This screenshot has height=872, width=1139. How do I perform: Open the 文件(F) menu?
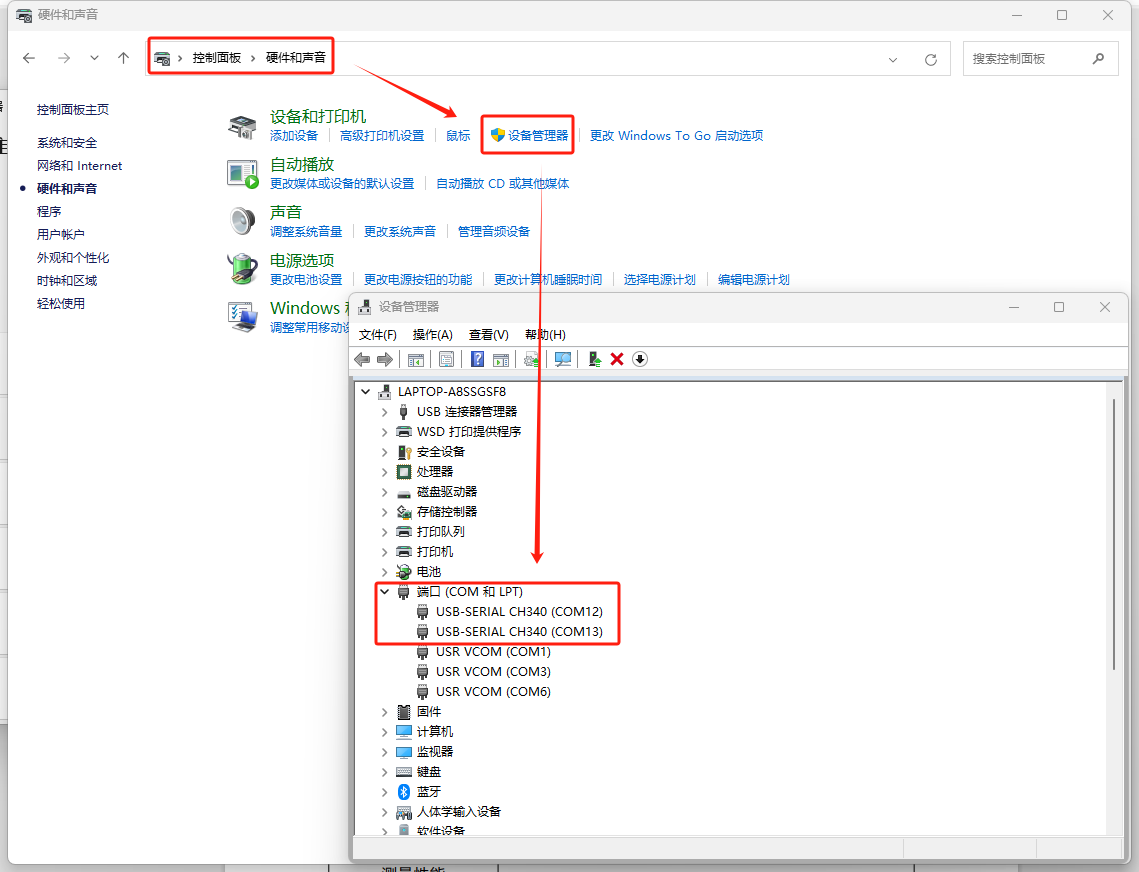pyautogui.click(x=378, y=334)
